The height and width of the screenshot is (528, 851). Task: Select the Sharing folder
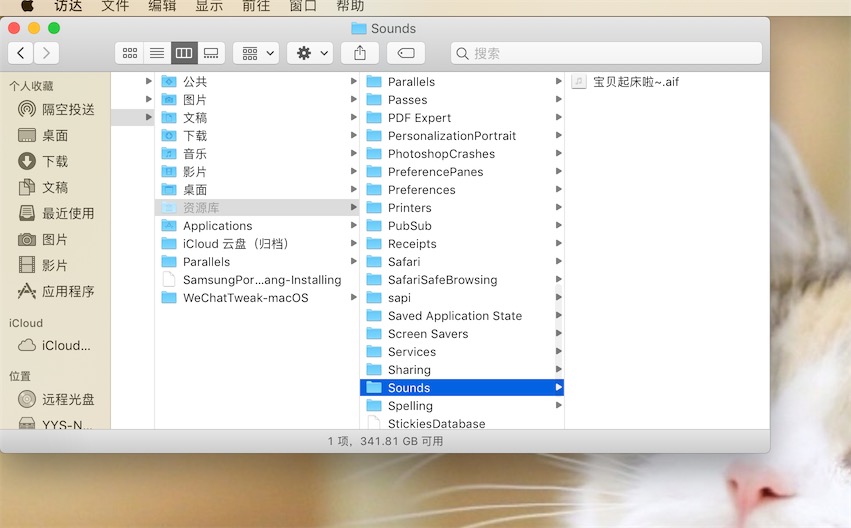click(x=462, y=370)
